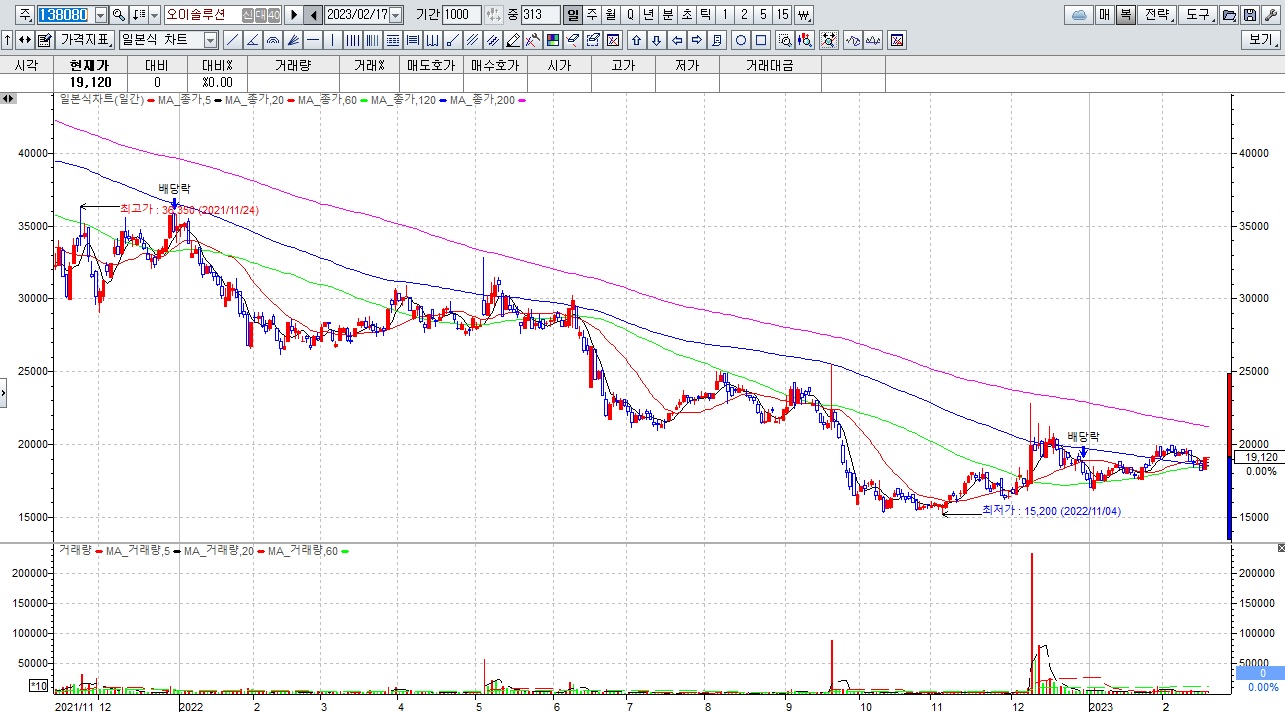The width and height of the screenshot is (1285, 712).
Task: Select the 2 interval button
Action: click(x=743, y=15)
